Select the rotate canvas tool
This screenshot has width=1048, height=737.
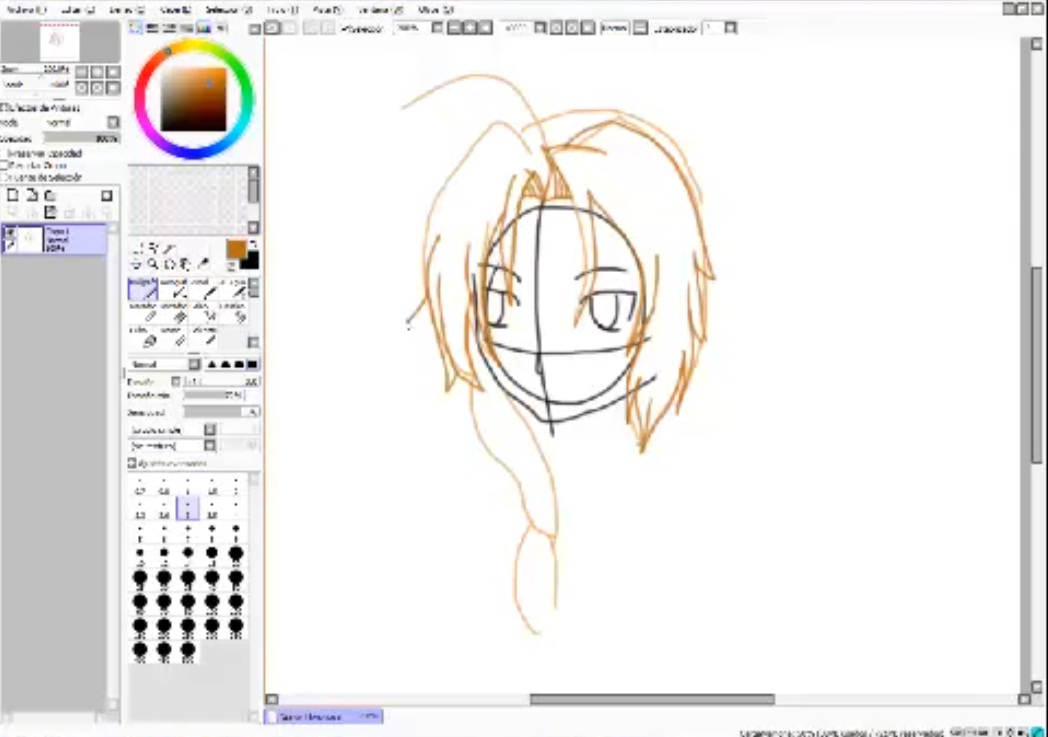[x=170, y=264]
